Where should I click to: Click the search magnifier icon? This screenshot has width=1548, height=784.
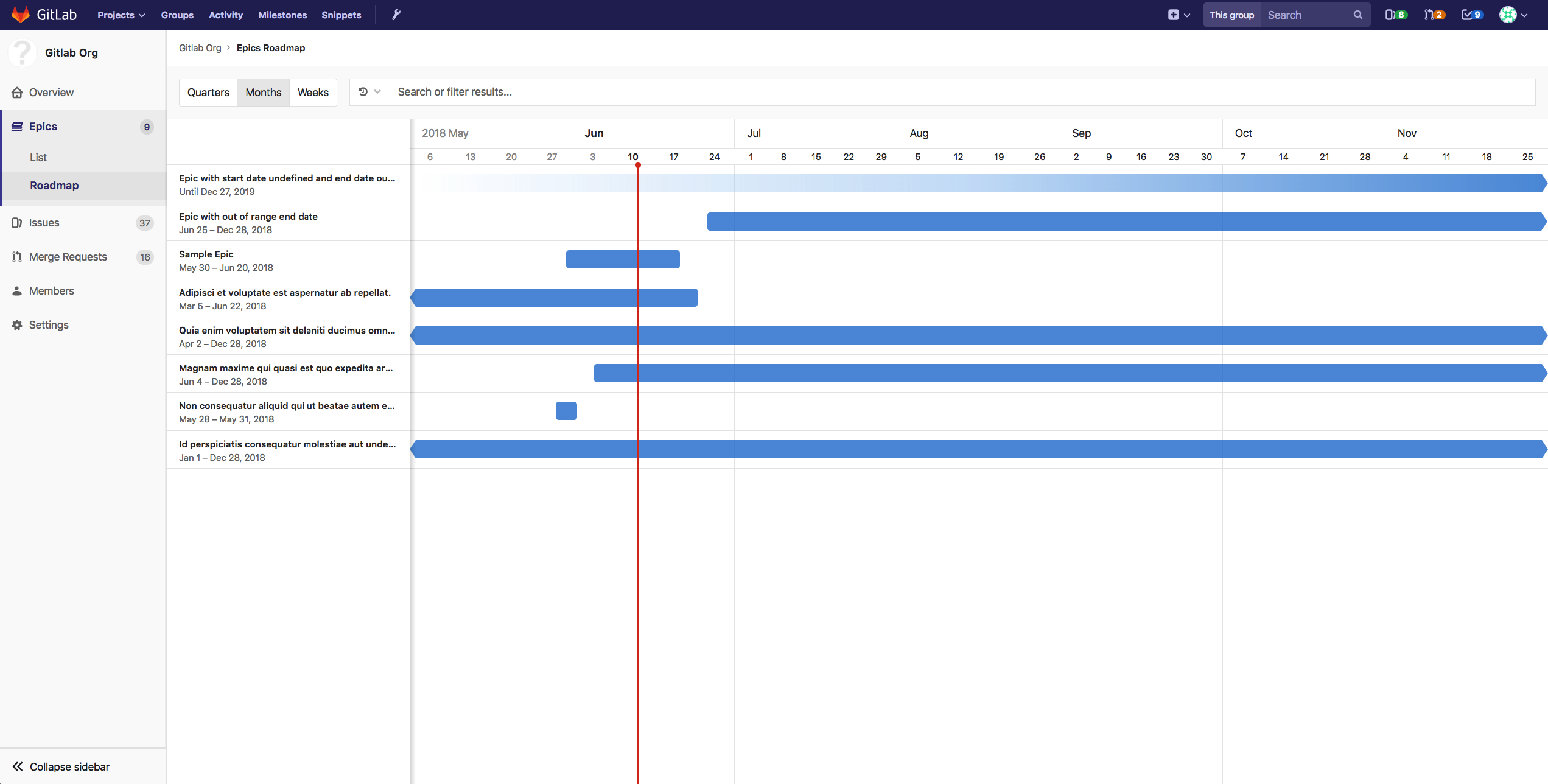click(x=1357, y=14)
